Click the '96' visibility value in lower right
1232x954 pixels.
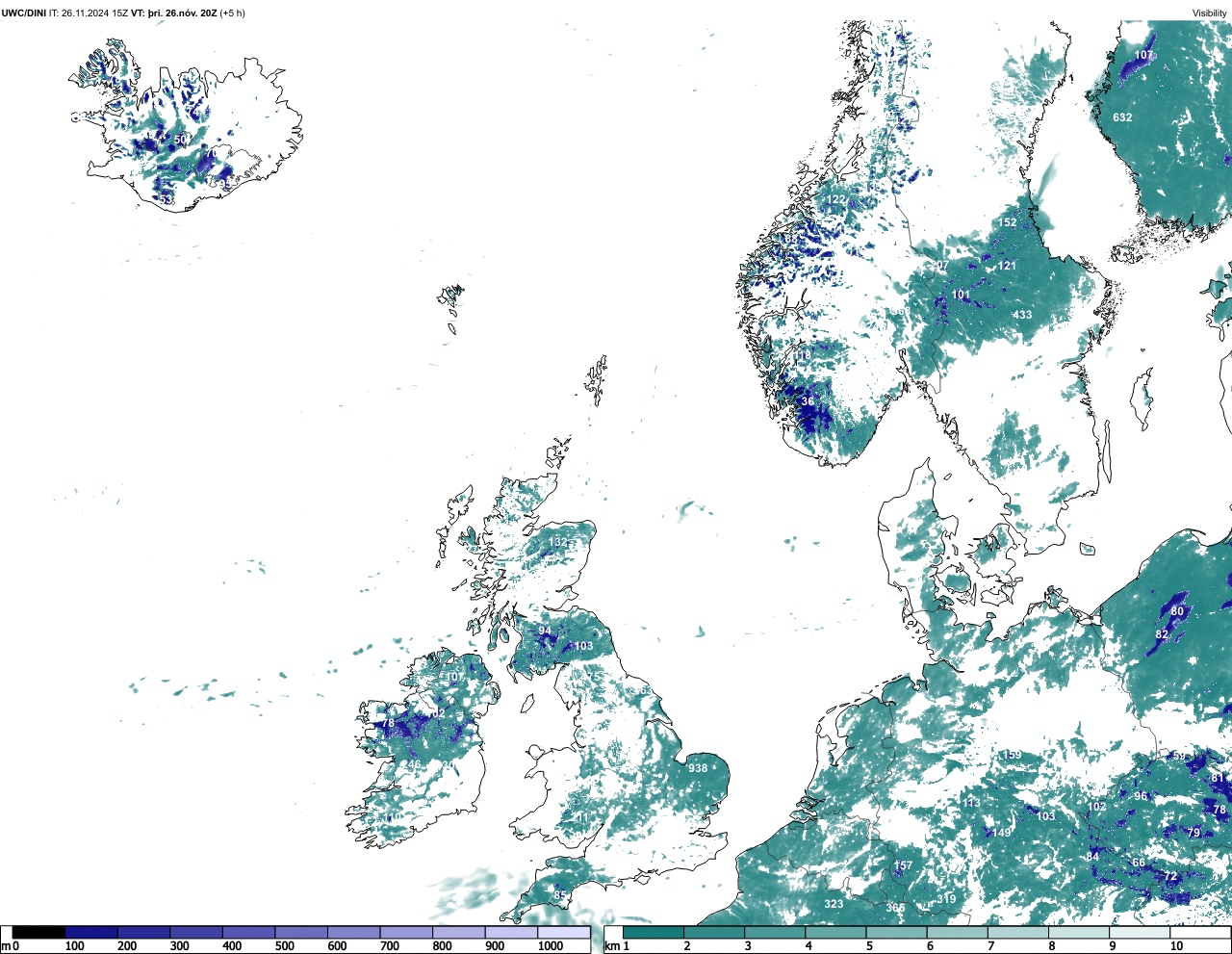click(x=1141, y=796)
